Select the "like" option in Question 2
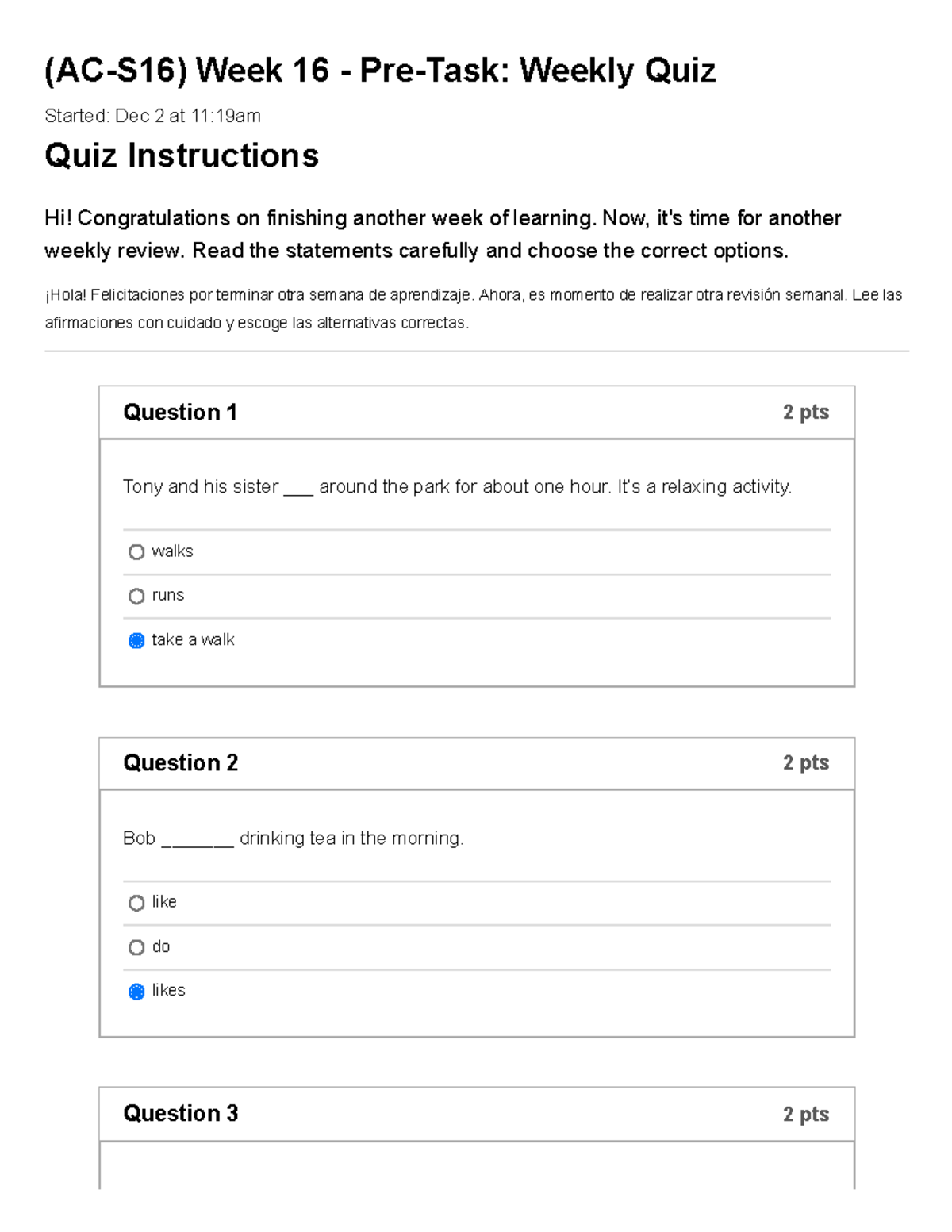 pyautogui.click(x=136, y=902)
